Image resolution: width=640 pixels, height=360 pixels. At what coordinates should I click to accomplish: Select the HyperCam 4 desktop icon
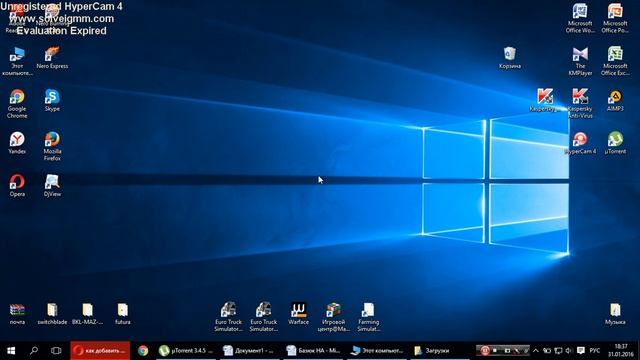[x=580, y=143]
